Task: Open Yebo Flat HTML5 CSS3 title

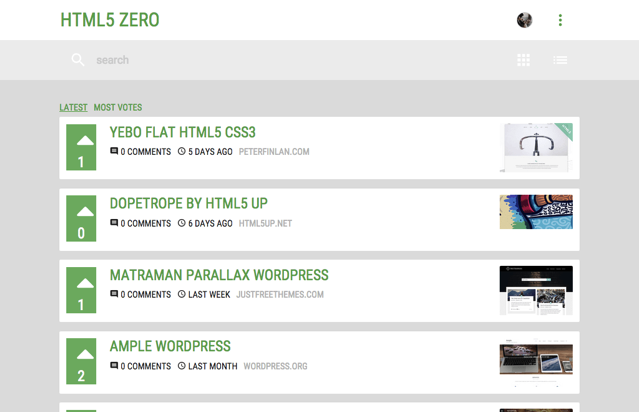Action: pos(183,132)
